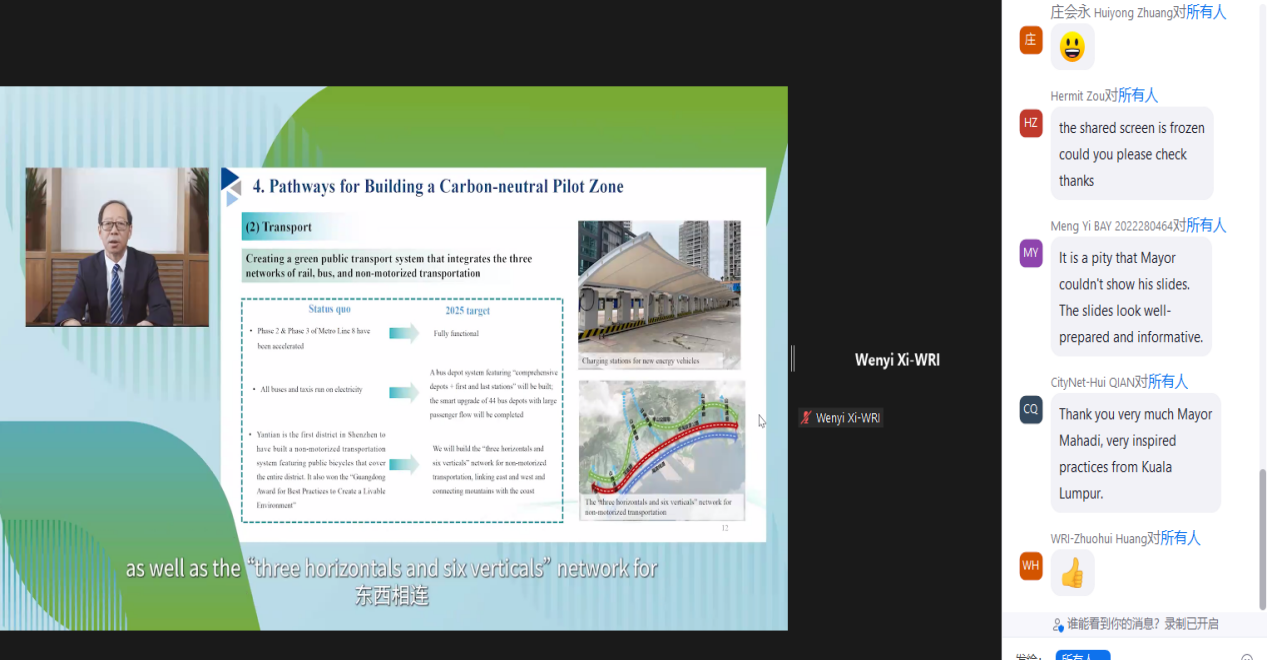Viewport: 1267px width, 660px height.
Task: Click the '2025 target' column header
Action: click(x=468, y=311)
